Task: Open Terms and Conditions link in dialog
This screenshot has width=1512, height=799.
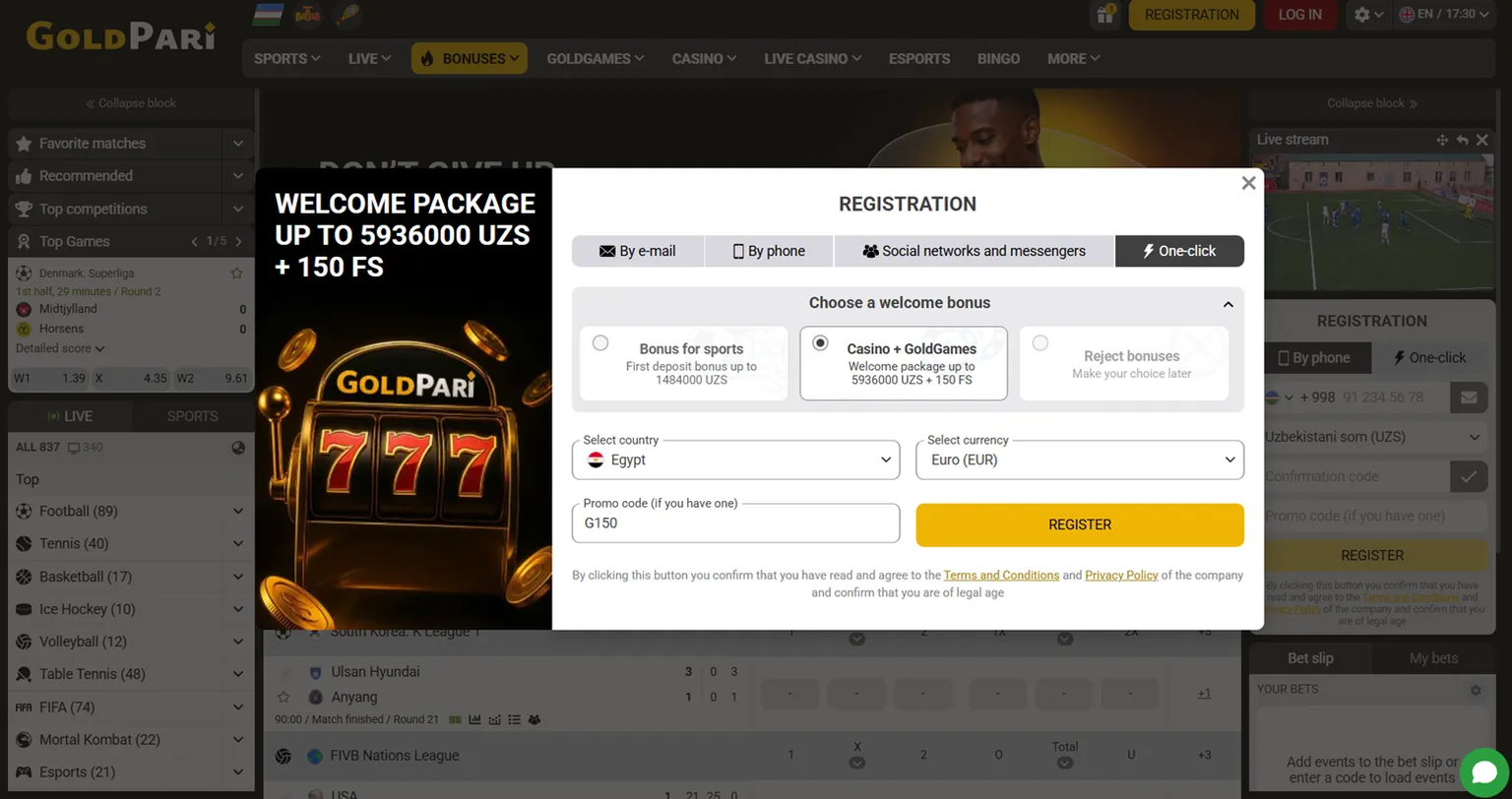Action: [1001, 576]
